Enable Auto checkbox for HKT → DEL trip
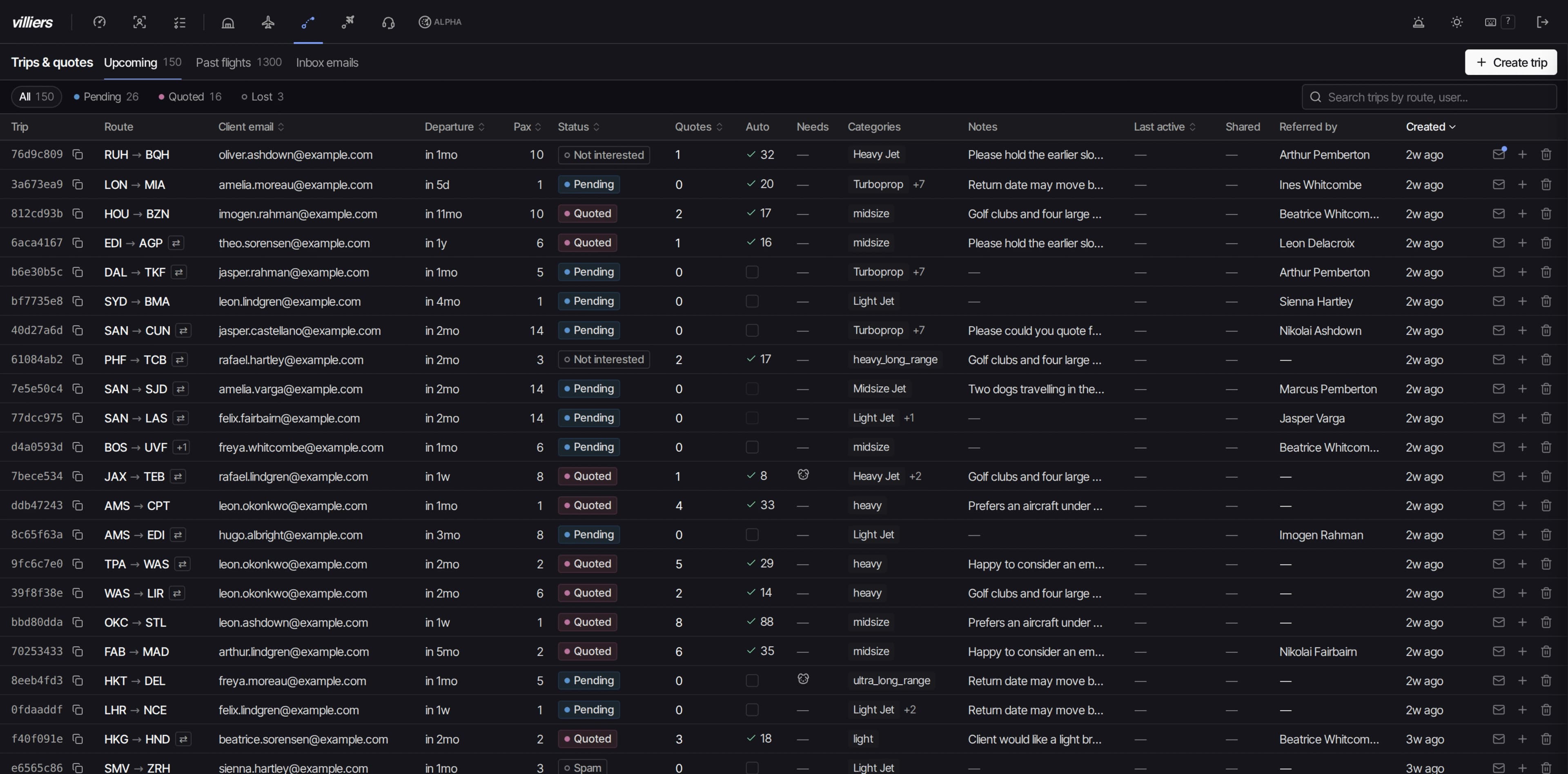 coord(752,680)
